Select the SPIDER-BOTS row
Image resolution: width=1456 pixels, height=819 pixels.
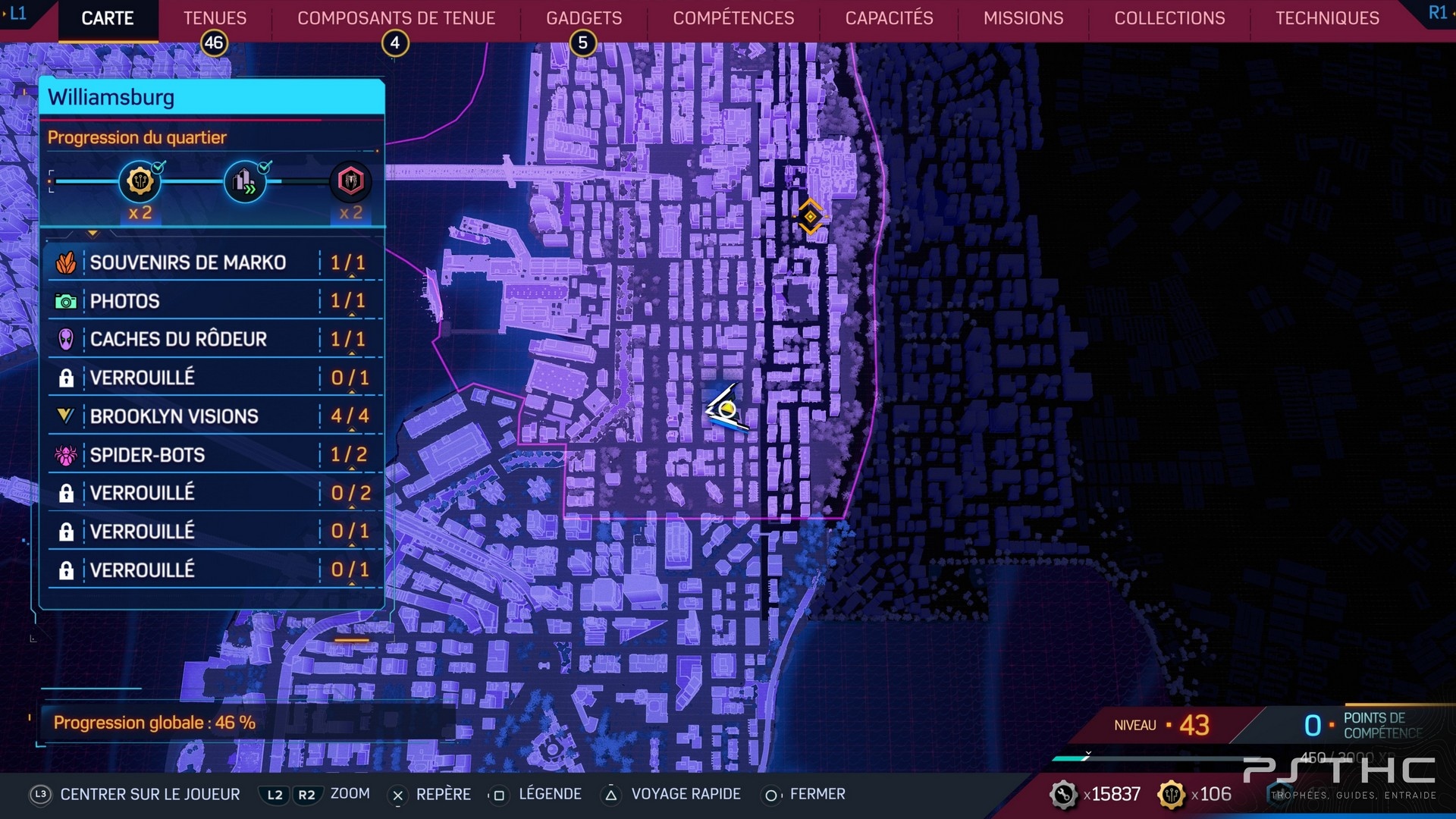[215, 455]
